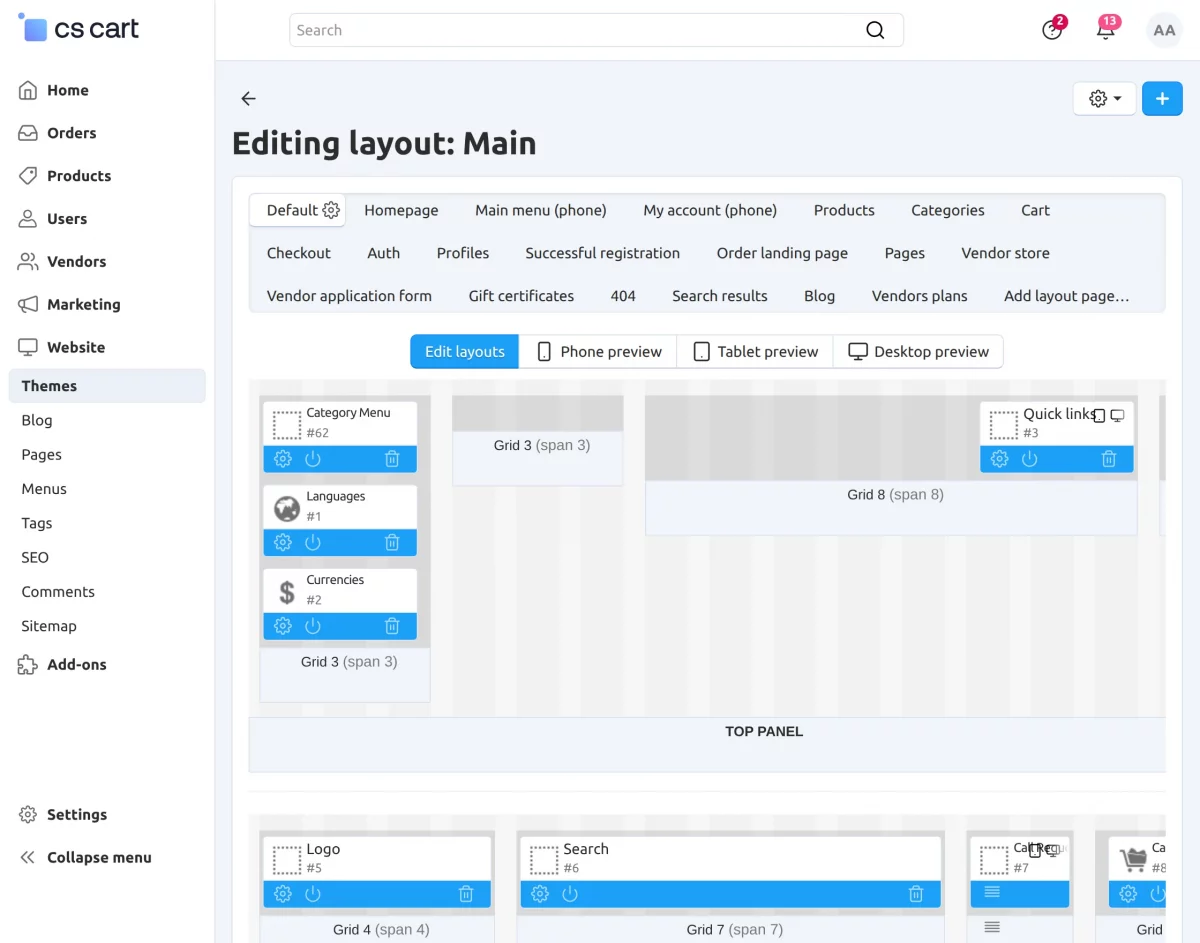The height and width of the screenshot is (943, 1200).
Task: Toggle power switch on Logo block
Action: click(x=313, y=894)
